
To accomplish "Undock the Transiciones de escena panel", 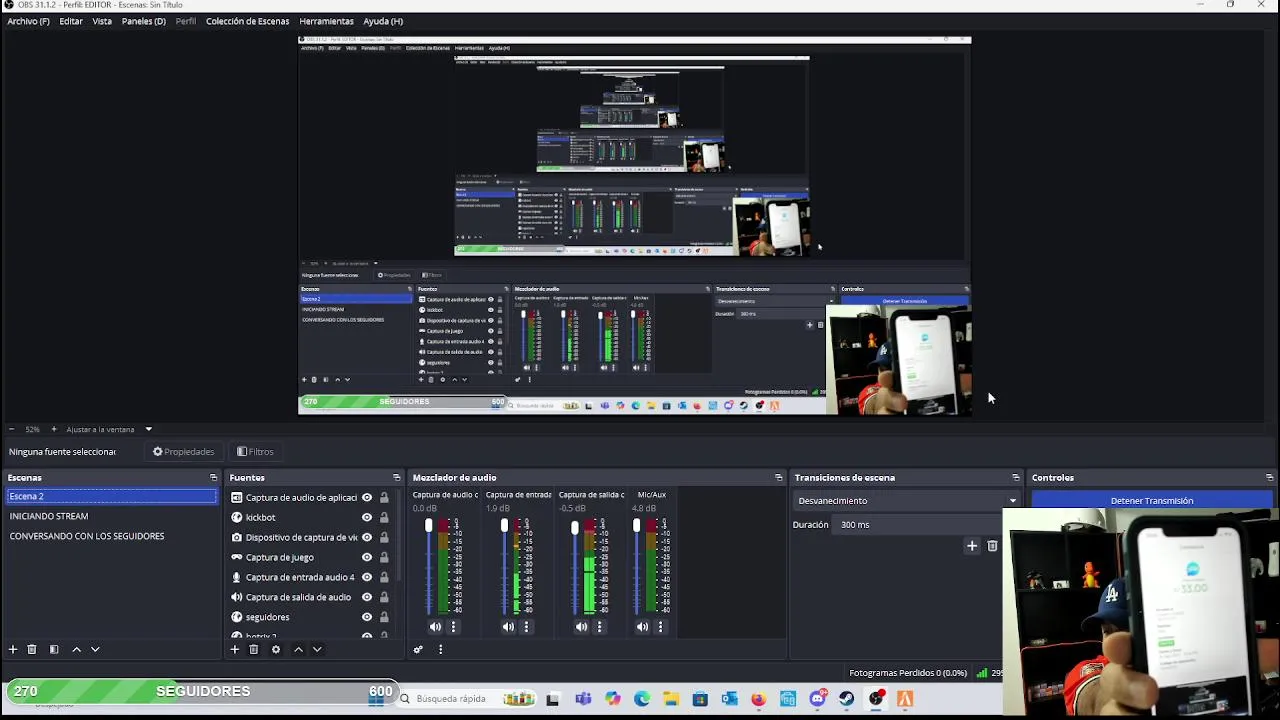I will tap(1016, 478).
